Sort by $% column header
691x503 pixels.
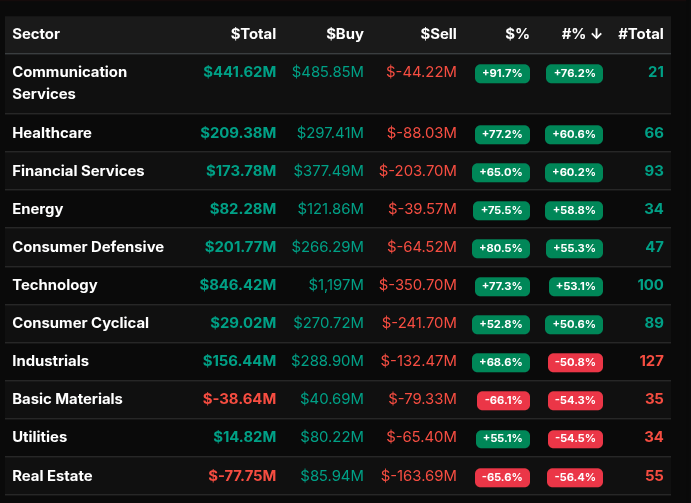point(516,34)
